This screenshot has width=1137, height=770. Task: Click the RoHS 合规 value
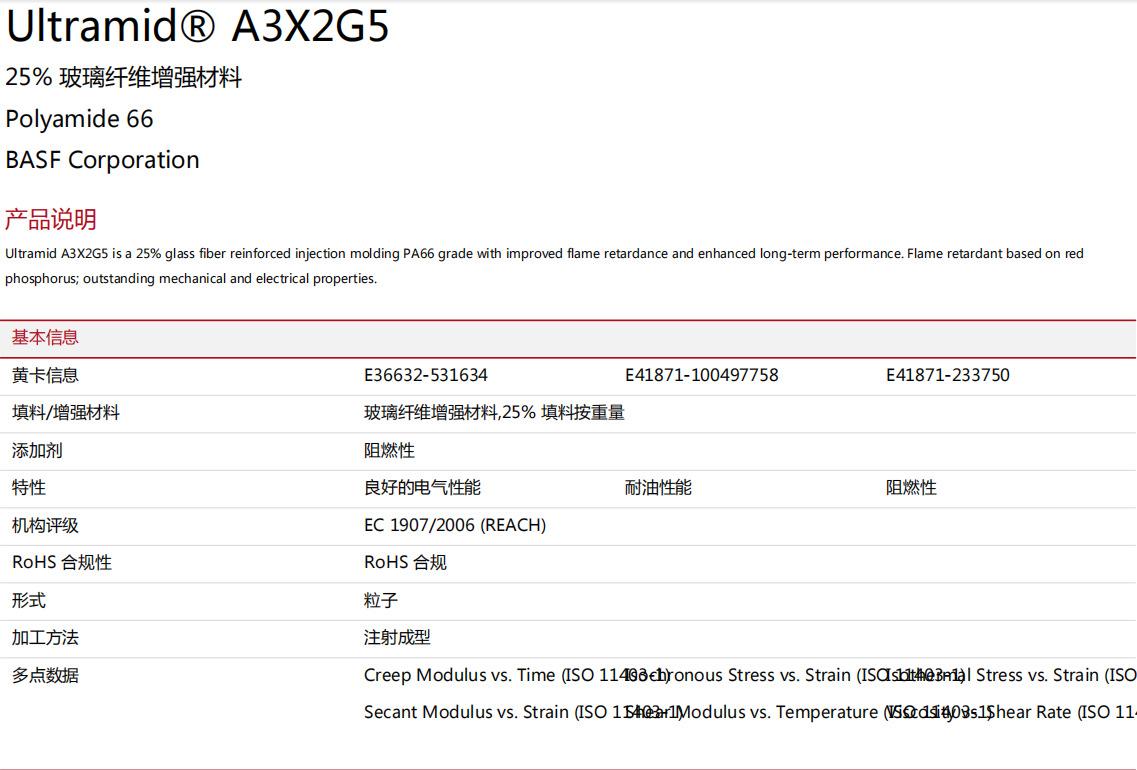coord(405,562)
